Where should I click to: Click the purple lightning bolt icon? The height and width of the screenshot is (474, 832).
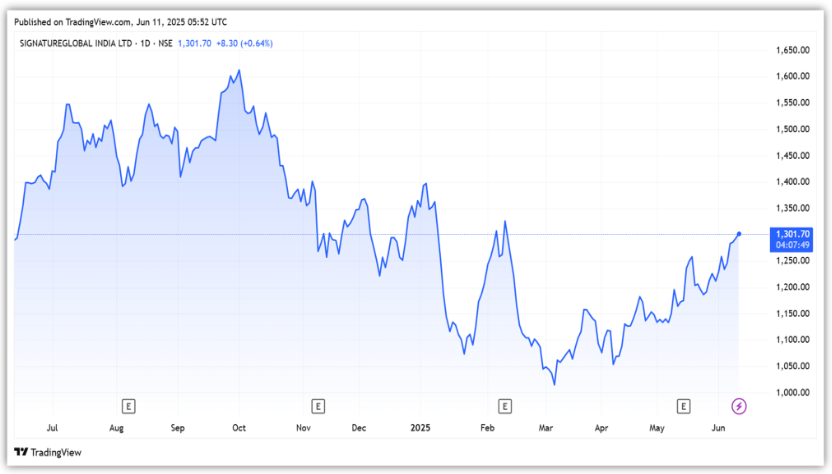point(739,405)
